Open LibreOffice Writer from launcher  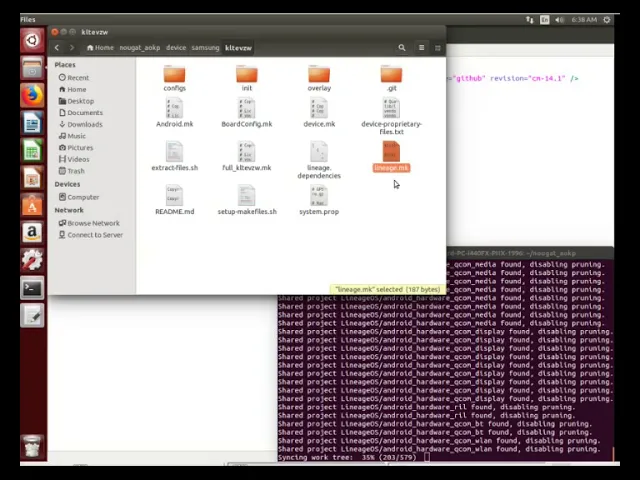pos(32,123)
